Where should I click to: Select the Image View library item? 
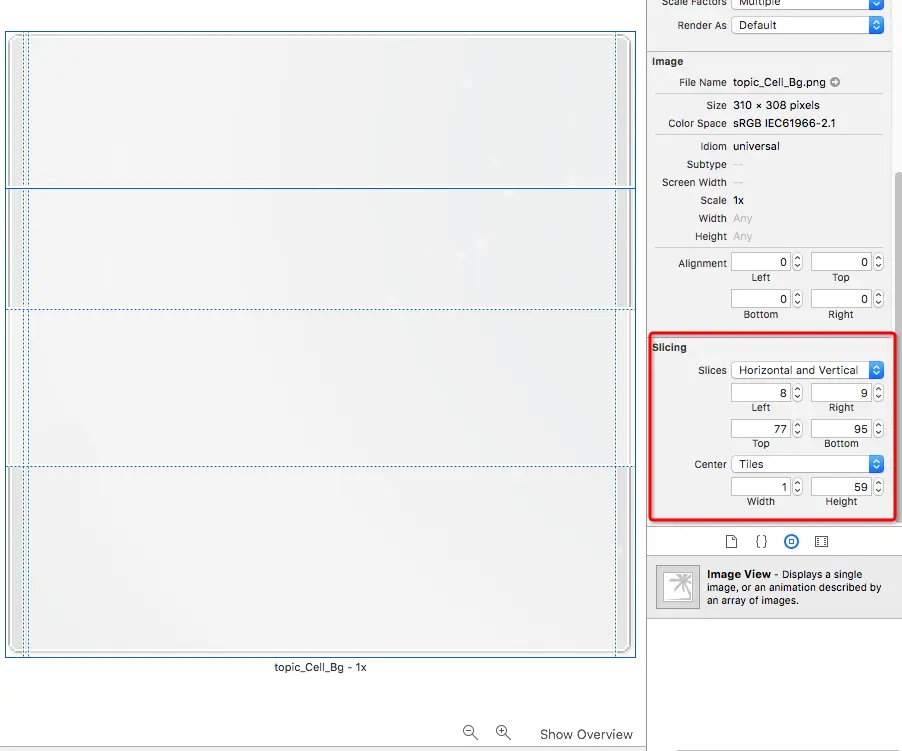pyautogui.click(x=773, y=587)
